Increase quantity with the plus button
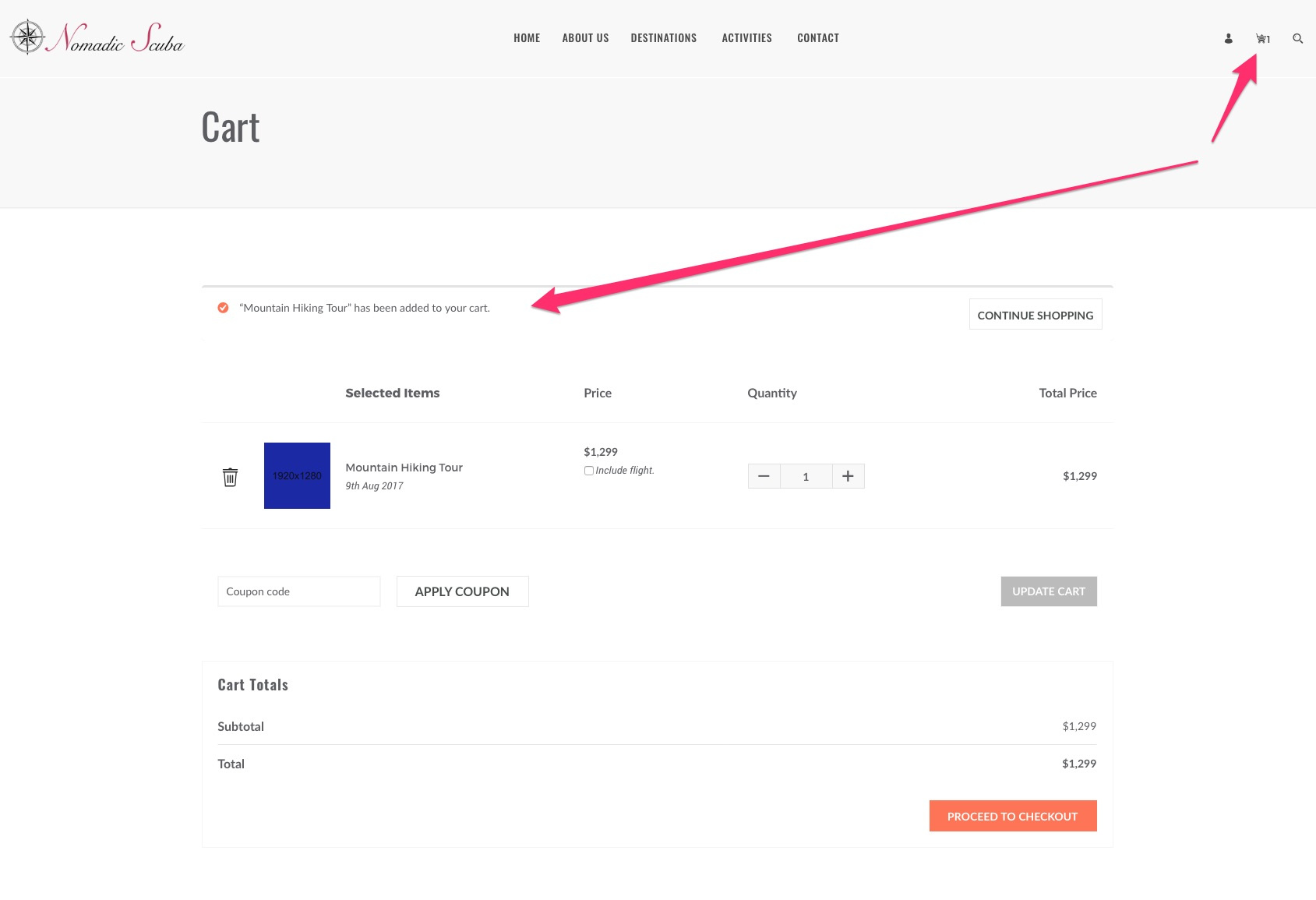Image resolution: width=1316 pixels, height=900 pixels. tap(848, 476)
